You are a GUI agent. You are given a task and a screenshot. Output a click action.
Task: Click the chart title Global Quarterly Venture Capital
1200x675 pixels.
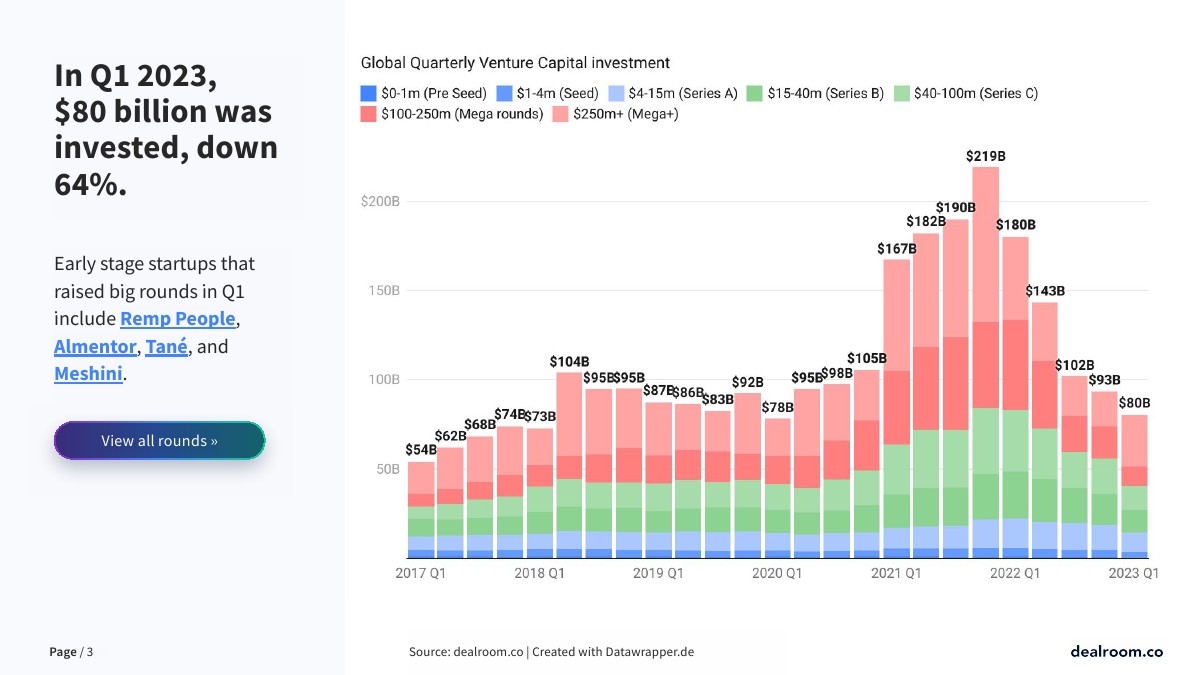515,63
